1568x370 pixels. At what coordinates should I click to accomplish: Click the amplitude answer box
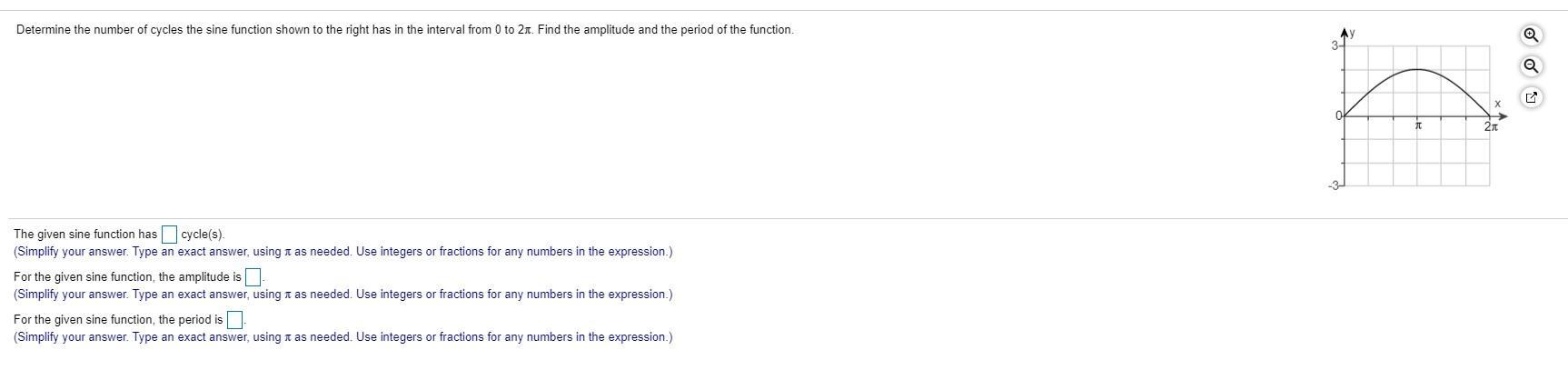[x=253, y=277]
